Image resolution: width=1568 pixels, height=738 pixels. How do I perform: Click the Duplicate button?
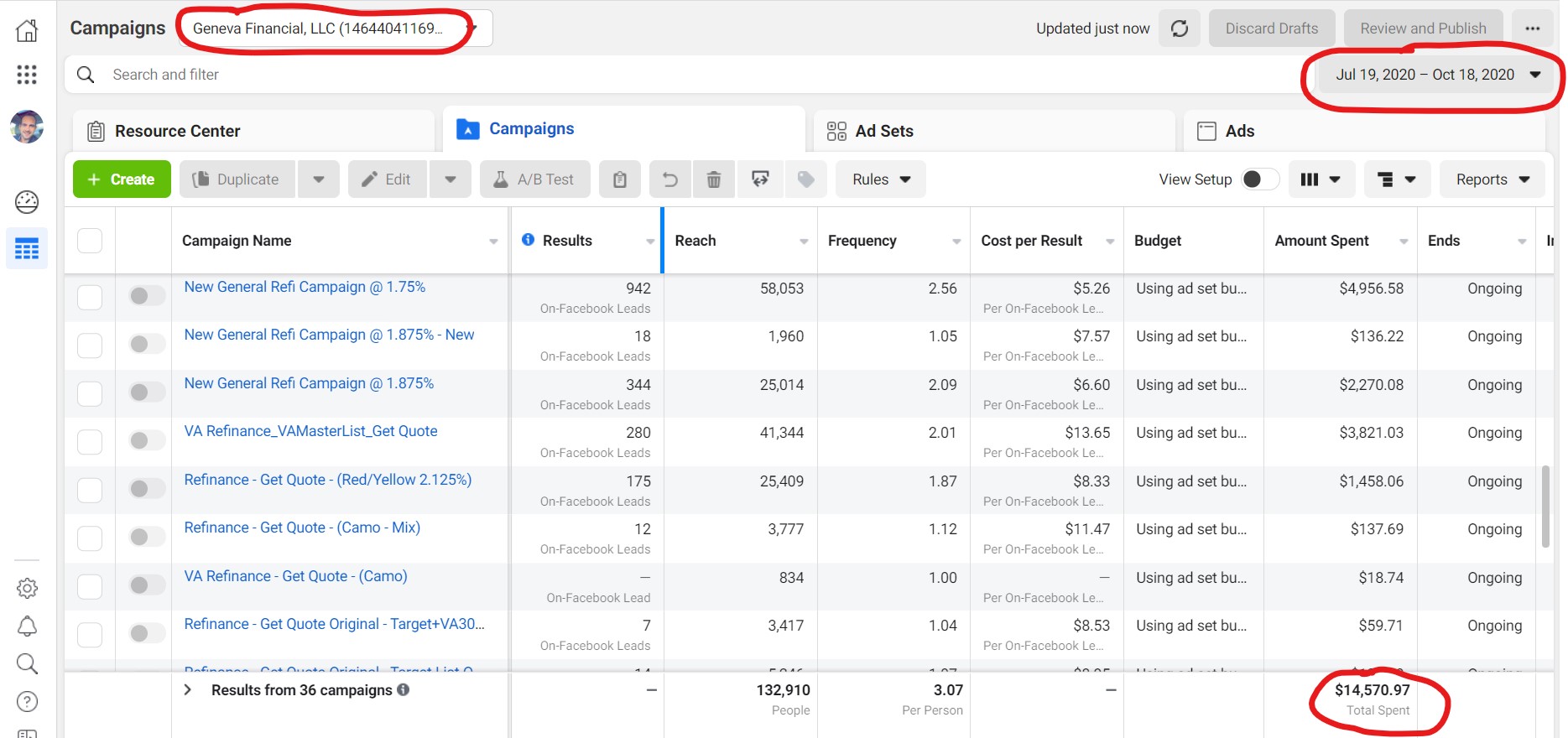point(237,179)
